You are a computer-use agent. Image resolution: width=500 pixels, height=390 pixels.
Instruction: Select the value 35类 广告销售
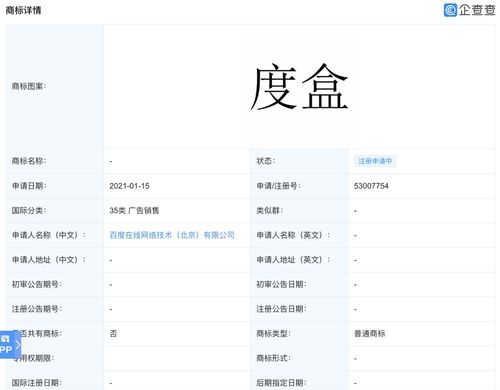point(134,211)
